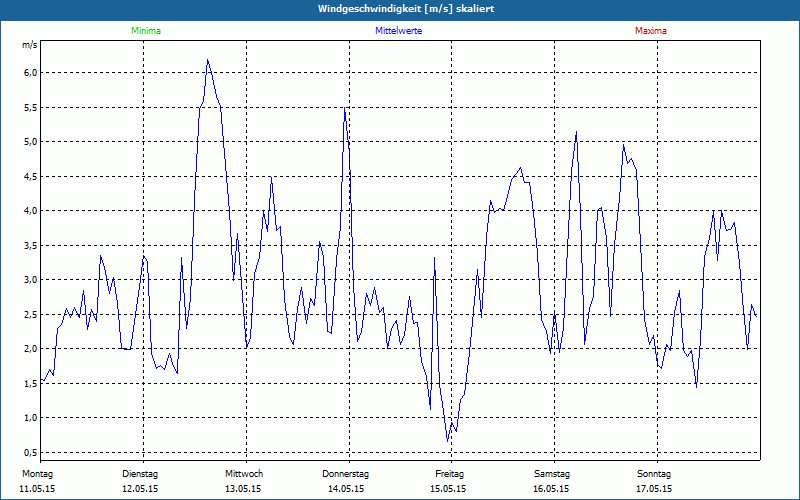Viewport: 800px width, 500px height.
Task: Click the red Maxima legend label
Action: click(651, 31)
